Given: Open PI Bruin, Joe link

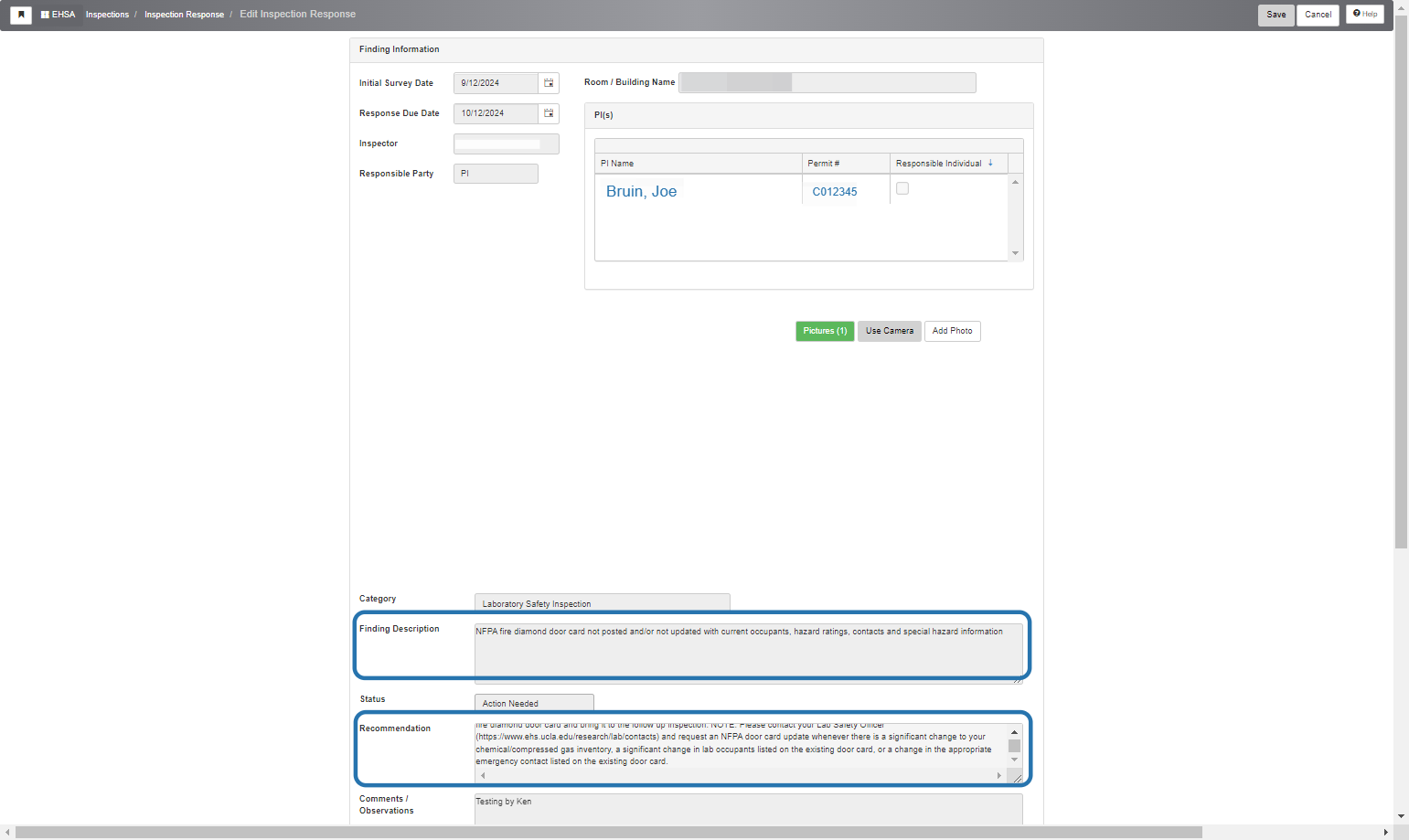Looking at the screenshot, I should 641,191.
